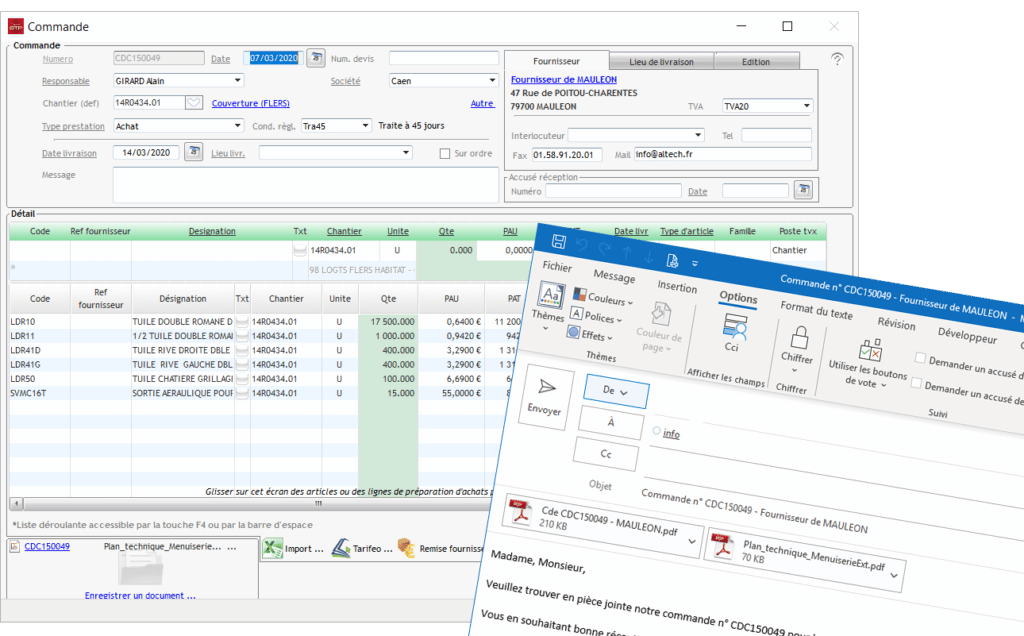Click the Envoyer send icon in Outlook
The height and width of the screenshot is (636, 1024).
click(547, 387)
